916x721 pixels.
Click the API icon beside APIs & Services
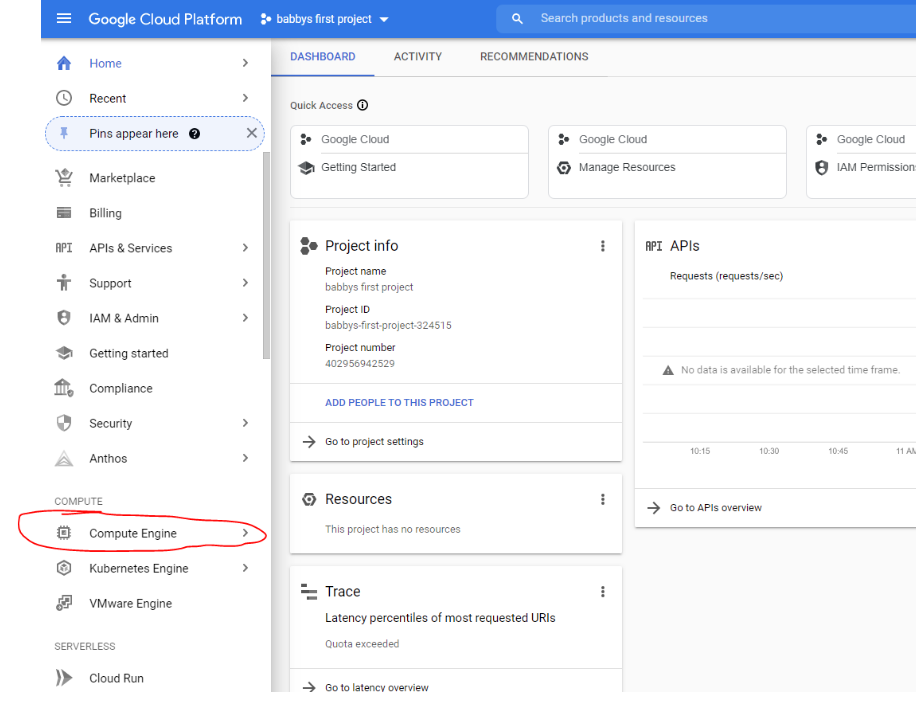pyautogui.click(x=64, y=248)
